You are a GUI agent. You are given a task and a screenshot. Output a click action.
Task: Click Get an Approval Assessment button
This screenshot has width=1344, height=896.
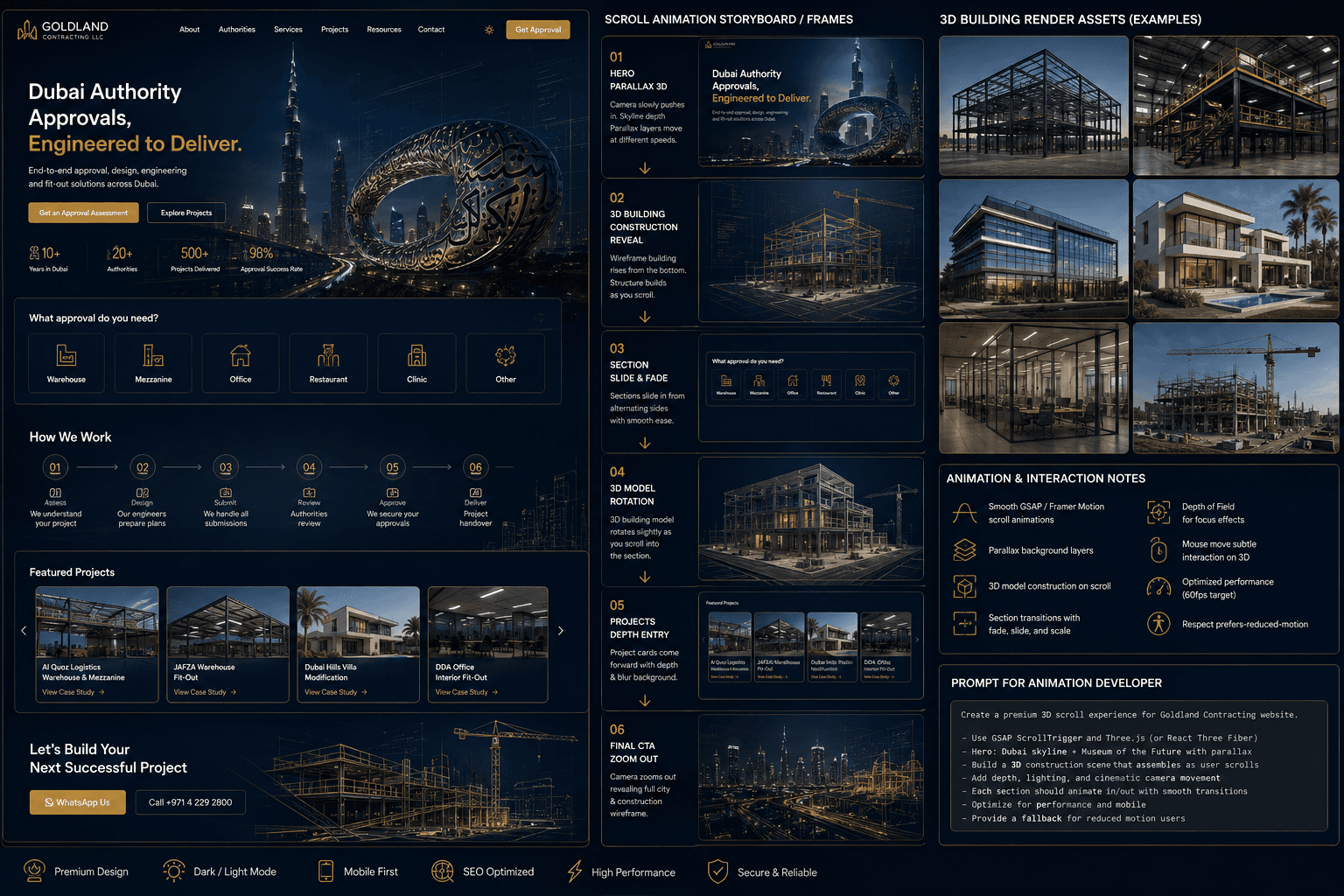click(83, 213)
